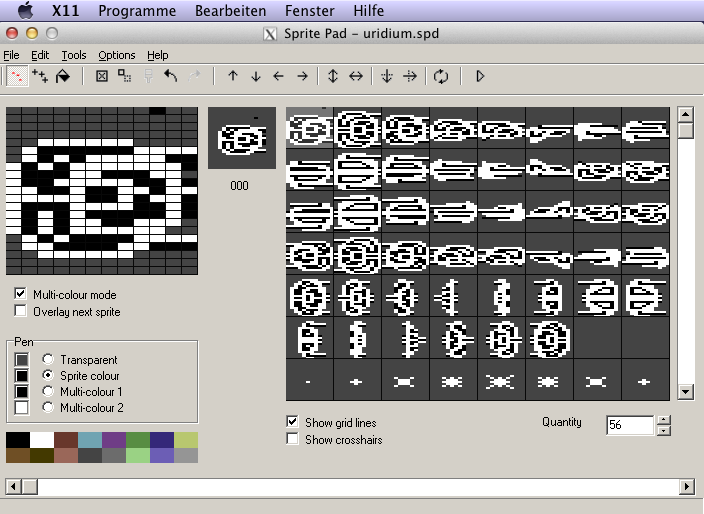
Task: Open the Bearbeiten menu in the menu bar
Action: (230, 11)
